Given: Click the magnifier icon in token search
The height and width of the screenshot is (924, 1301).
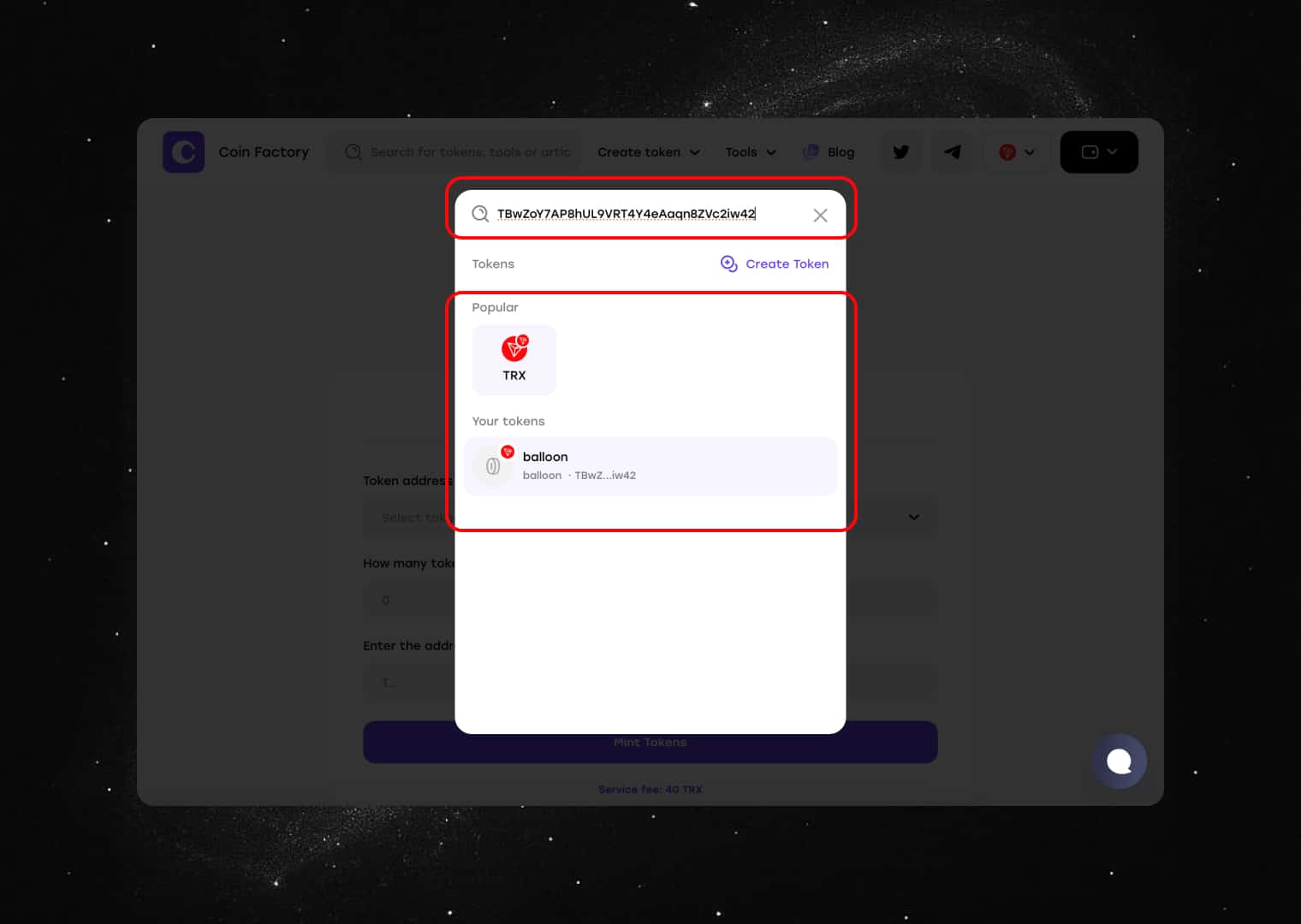Looking at the screenshot, I should tap(481, 214).
